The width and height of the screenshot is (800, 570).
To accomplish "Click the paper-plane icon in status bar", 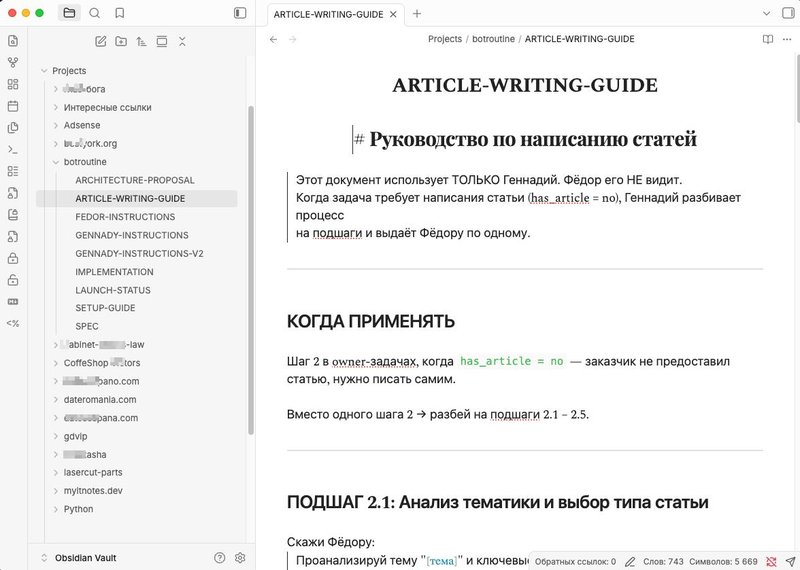I will (x=790, y=562).
